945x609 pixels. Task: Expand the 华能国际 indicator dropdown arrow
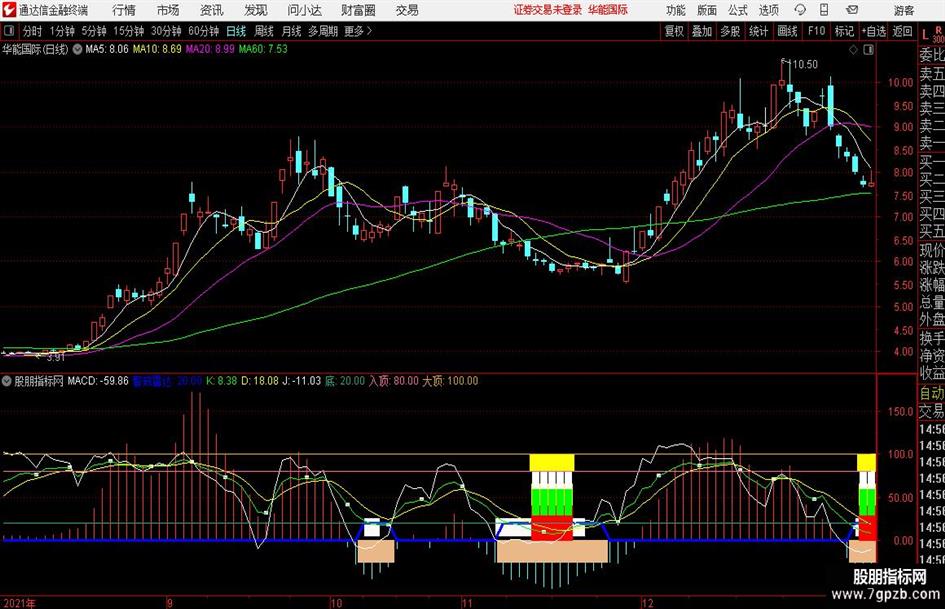77,49
